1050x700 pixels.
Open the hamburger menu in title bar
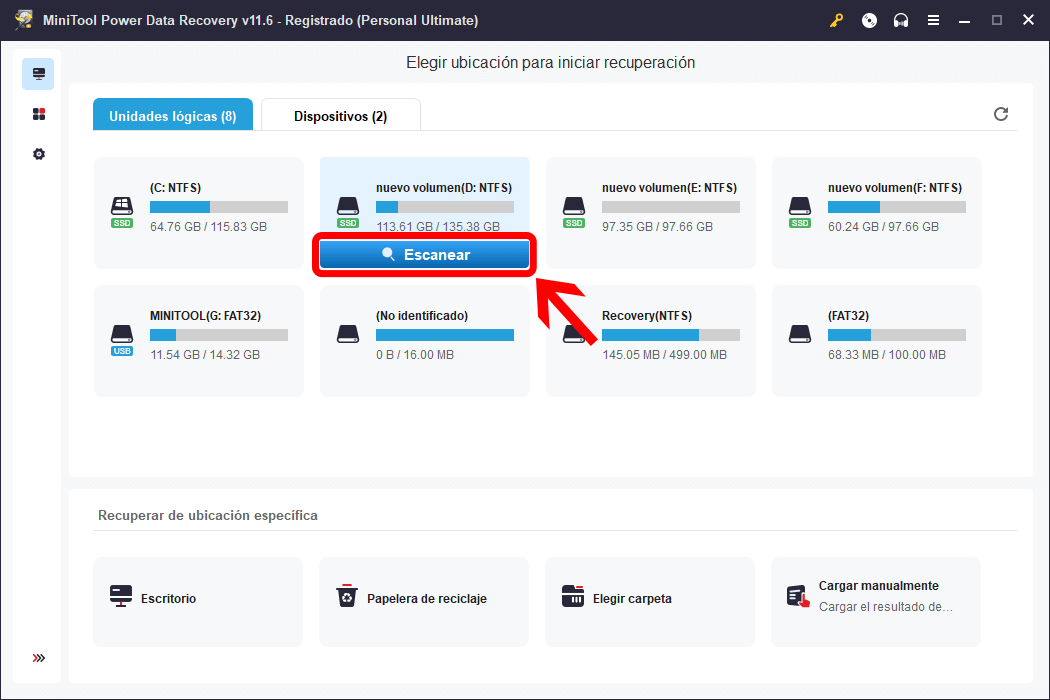[x=933, y=20]
